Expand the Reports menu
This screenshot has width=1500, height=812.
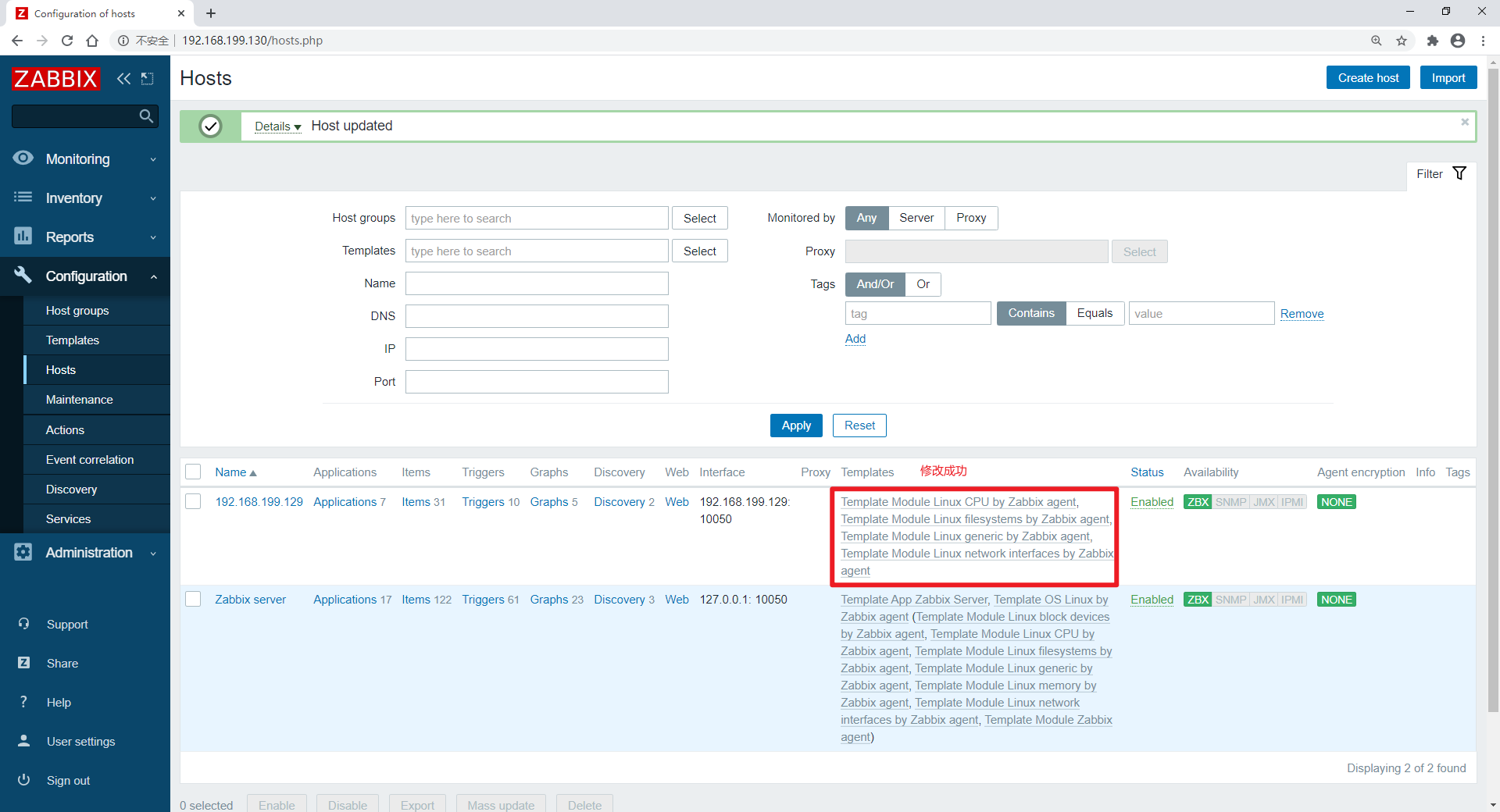click(85, 237)
